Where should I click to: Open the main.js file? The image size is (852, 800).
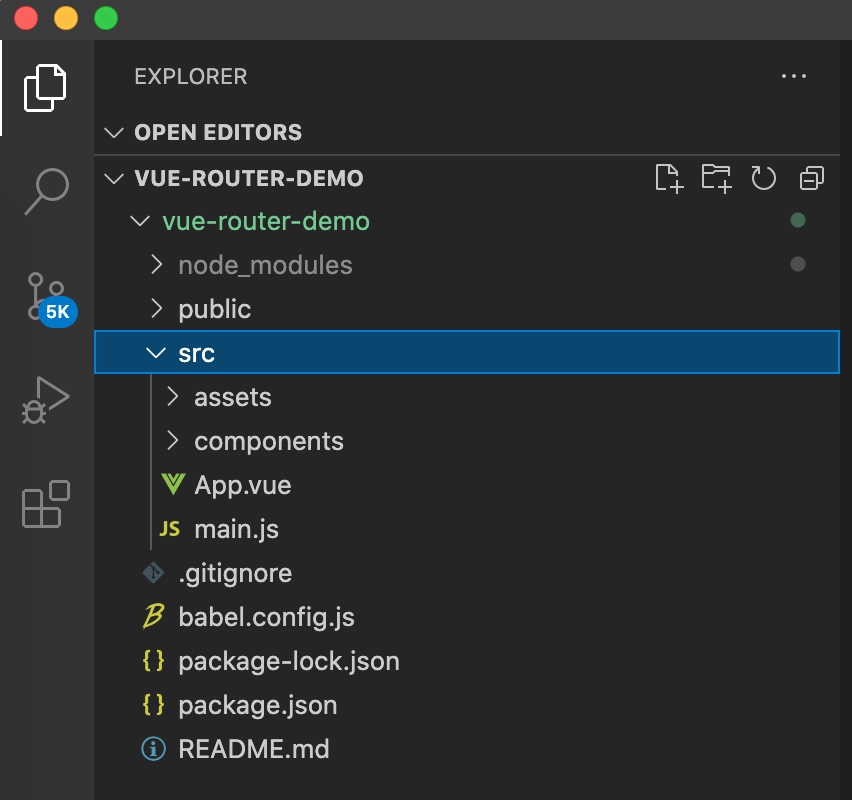click(467, 529)
